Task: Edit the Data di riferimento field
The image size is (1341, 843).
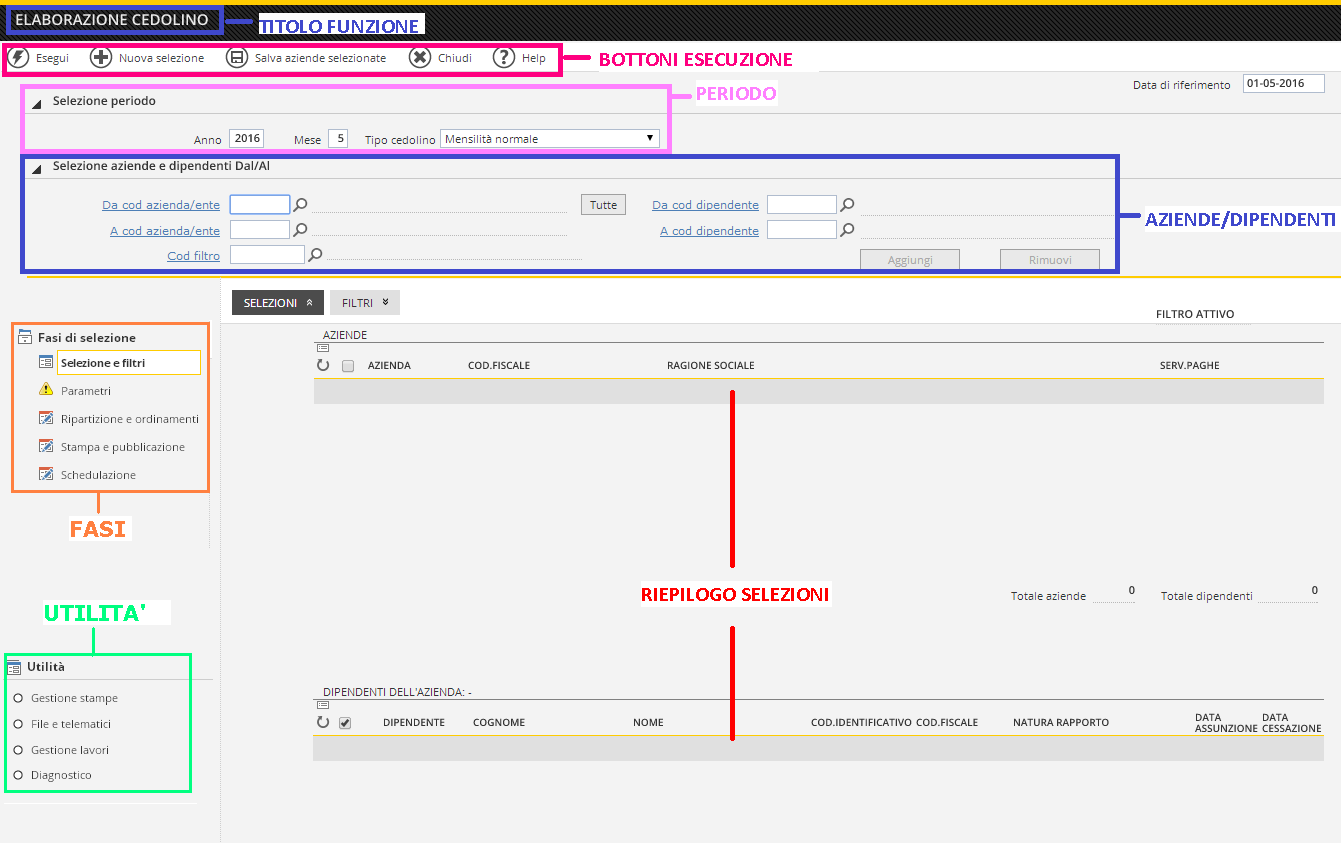Action: click(1283, 84)
